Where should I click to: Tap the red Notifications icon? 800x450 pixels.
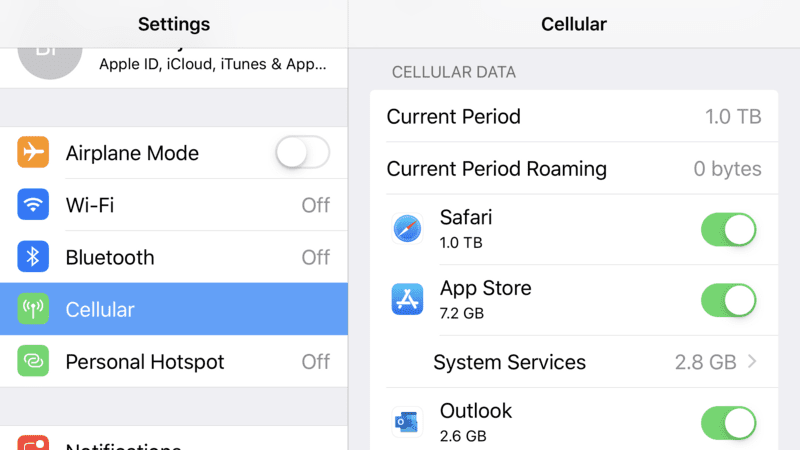33,443
